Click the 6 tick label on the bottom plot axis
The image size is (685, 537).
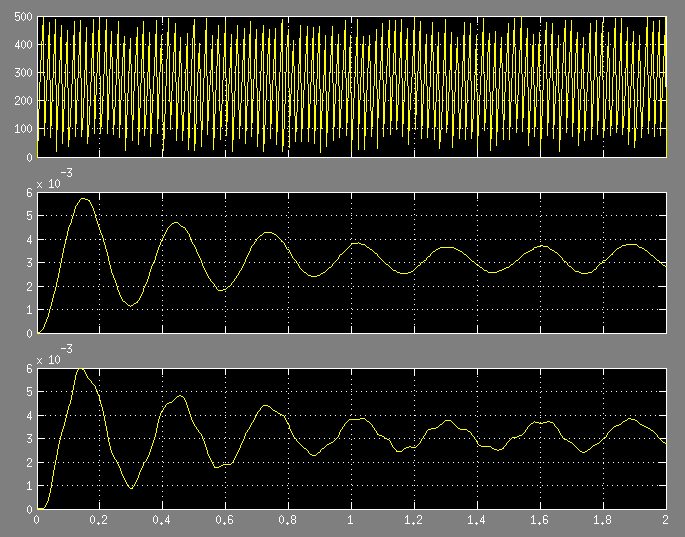pyautogui.click(x=29, y=369)
